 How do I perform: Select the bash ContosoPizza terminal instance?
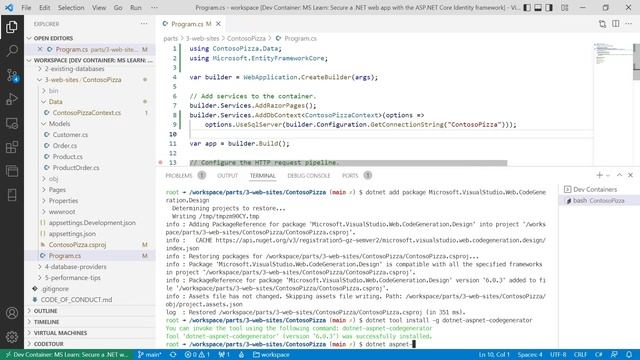pyautogui.click(x=598, y=200)
